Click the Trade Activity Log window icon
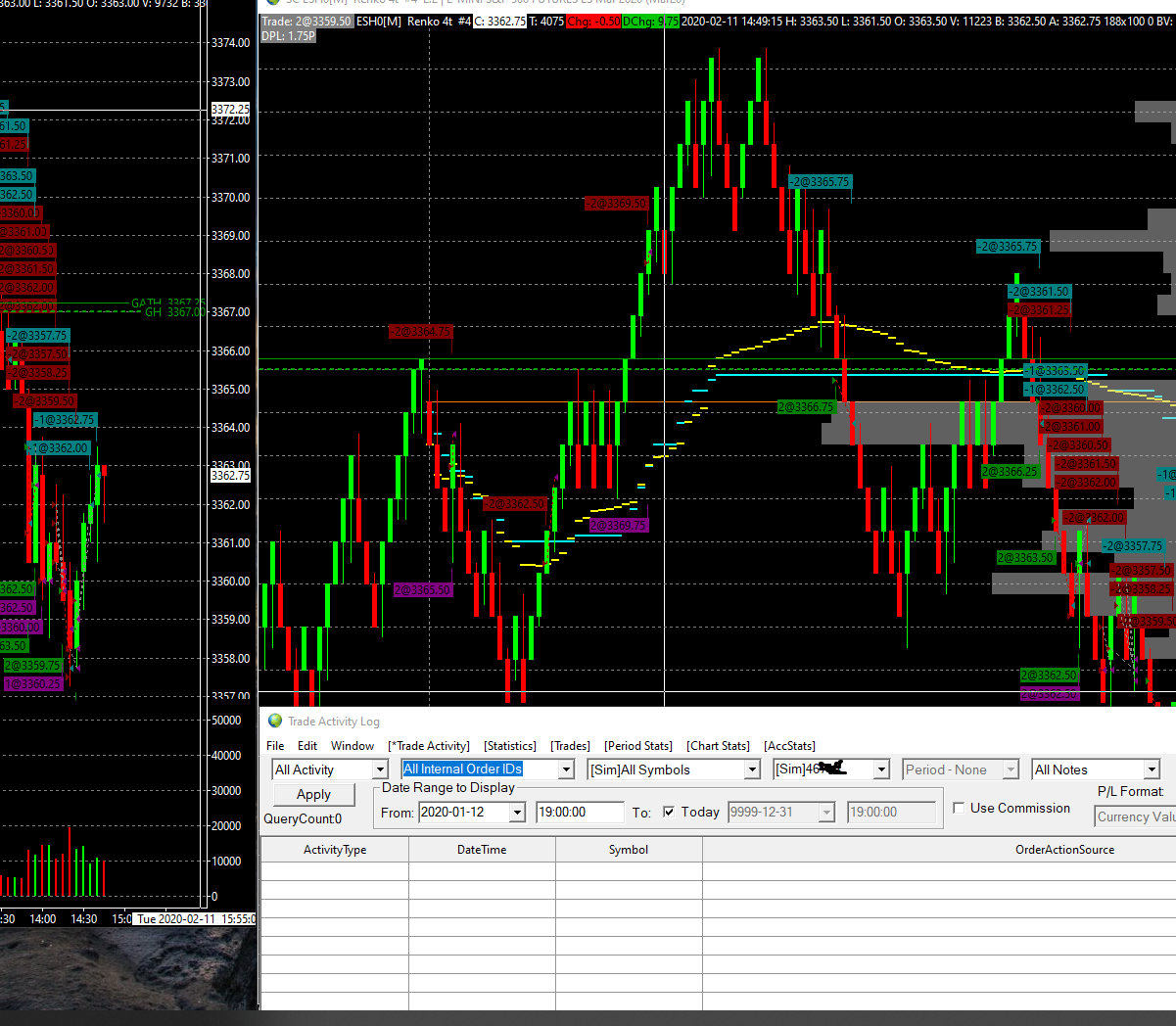The width and height of the screenshot is (1176, 1026). [275, 721]
